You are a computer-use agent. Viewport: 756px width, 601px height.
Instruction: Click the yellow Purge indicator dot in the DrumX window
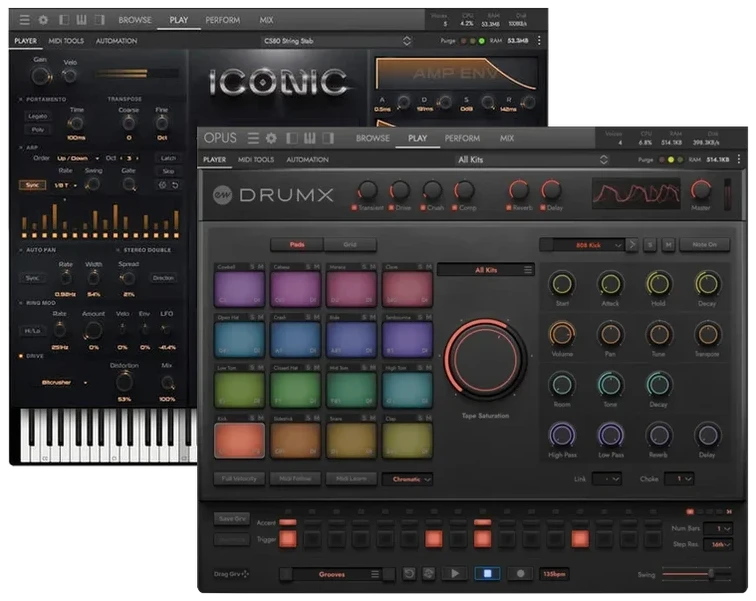(671, 160)
